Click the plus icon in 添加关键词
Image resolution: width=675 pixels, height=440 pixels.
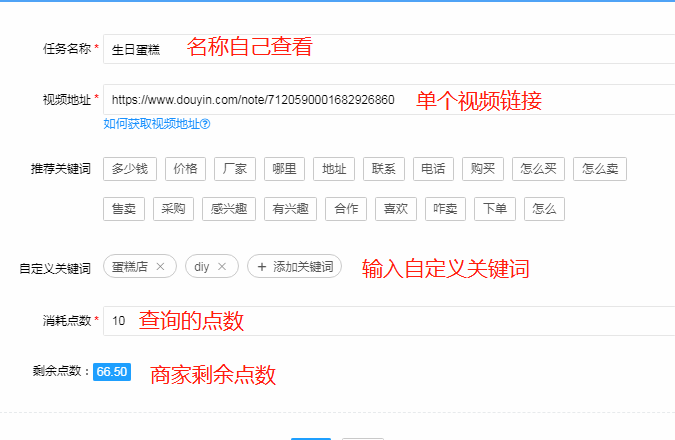click(262, 267)
